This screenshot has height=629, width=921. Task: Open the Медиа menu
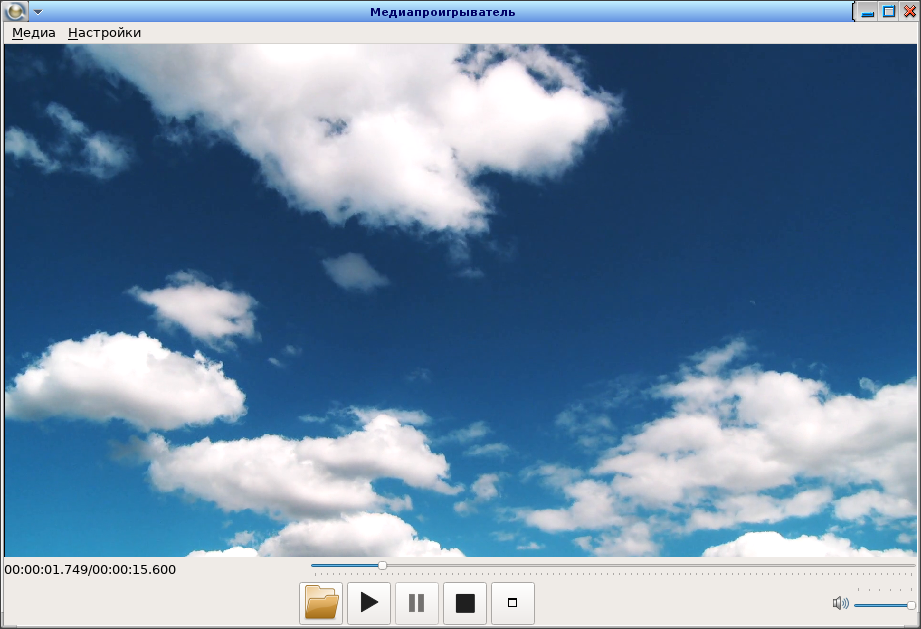(34, 32)
